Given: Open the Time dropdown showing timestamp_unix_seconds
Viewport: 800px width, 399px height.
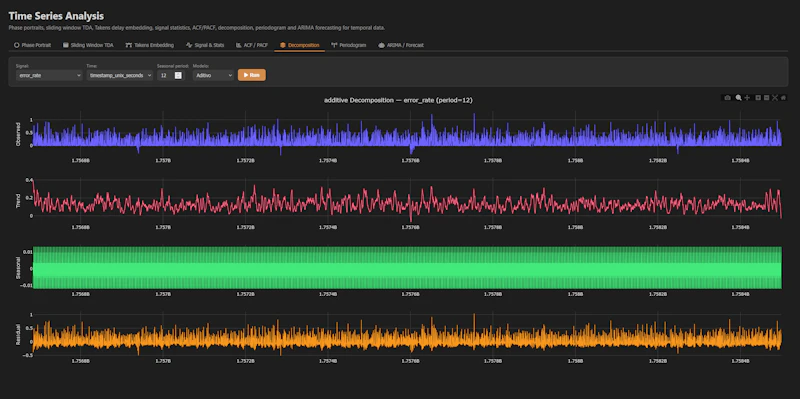Looking at the screenshot, I should point(120,75).
